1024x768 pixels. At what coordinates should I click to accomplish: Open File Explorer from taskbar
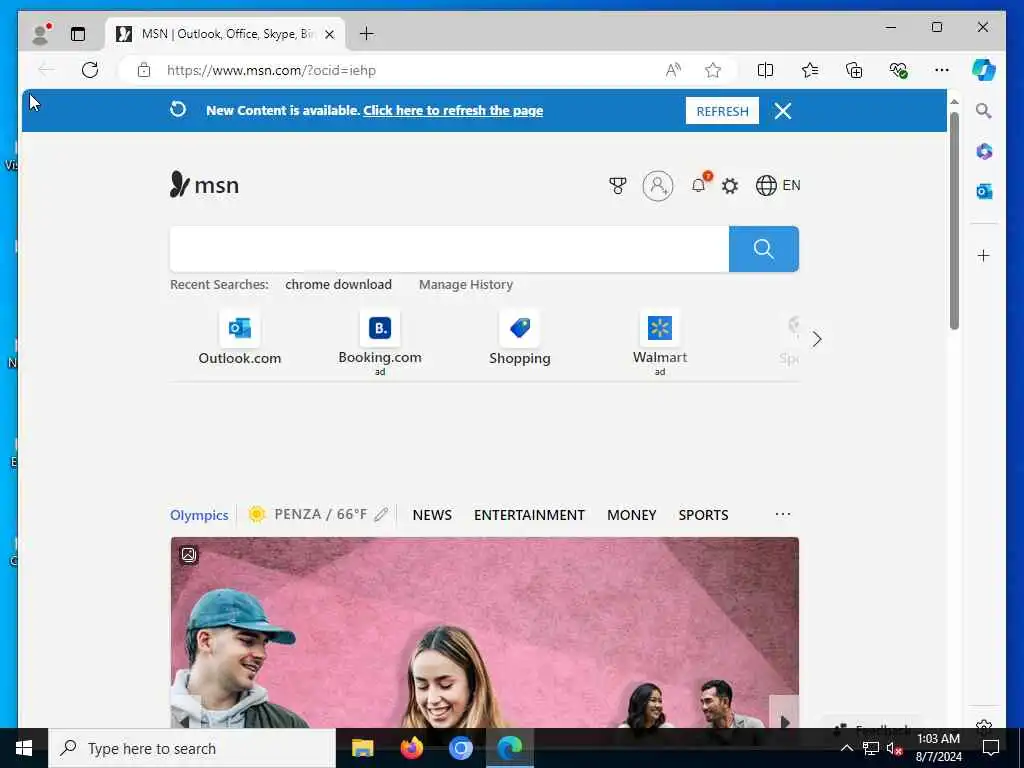click(362, 748)
